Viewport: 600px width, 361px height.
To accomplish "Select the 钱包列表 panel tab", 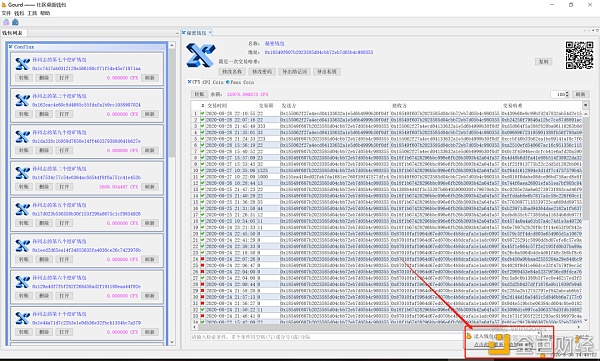I will pyautogui.click(x=13, y=33).
